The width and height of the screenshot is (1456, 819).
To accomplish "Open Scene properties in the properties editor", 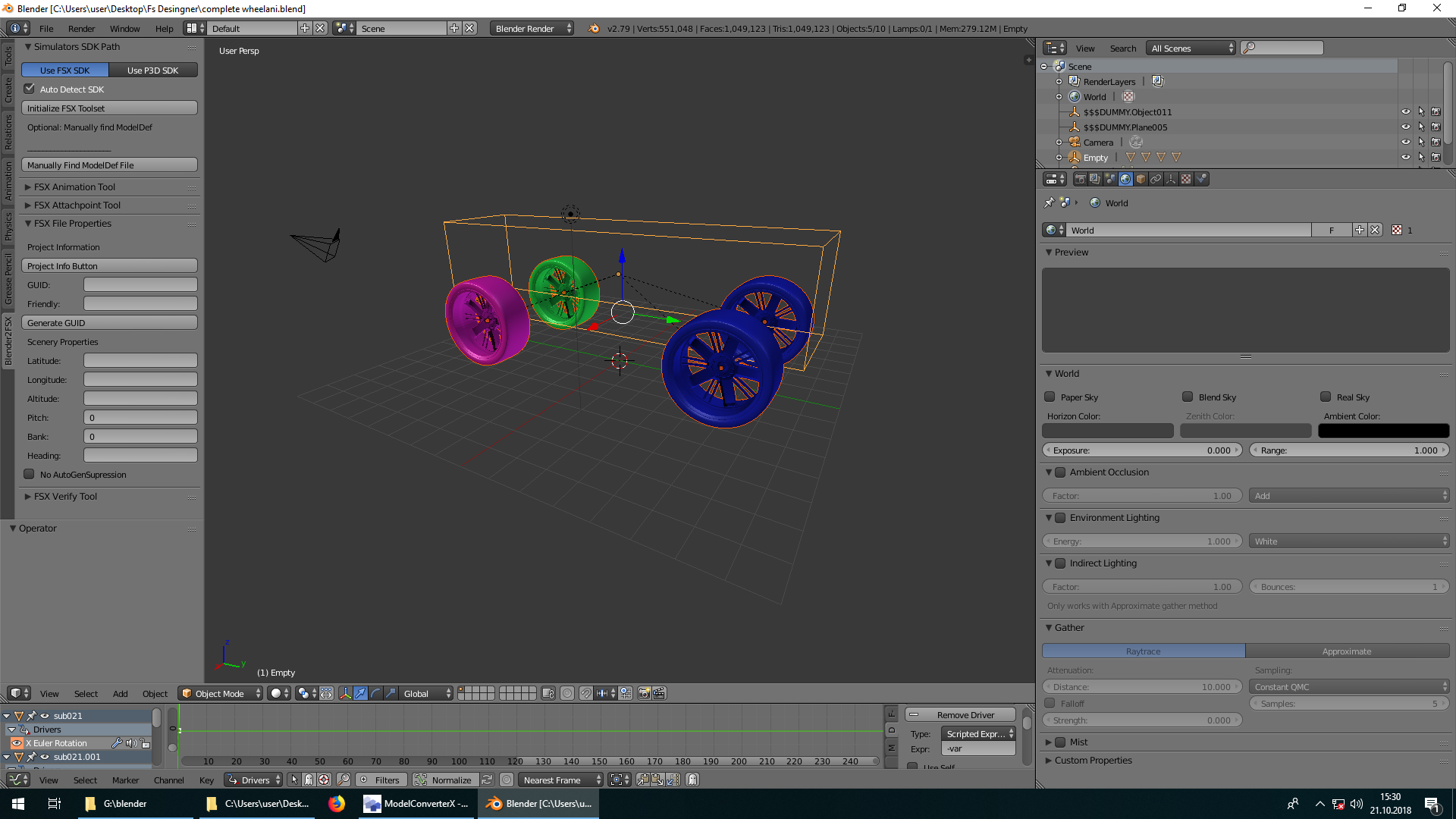I will (1110, 179).
